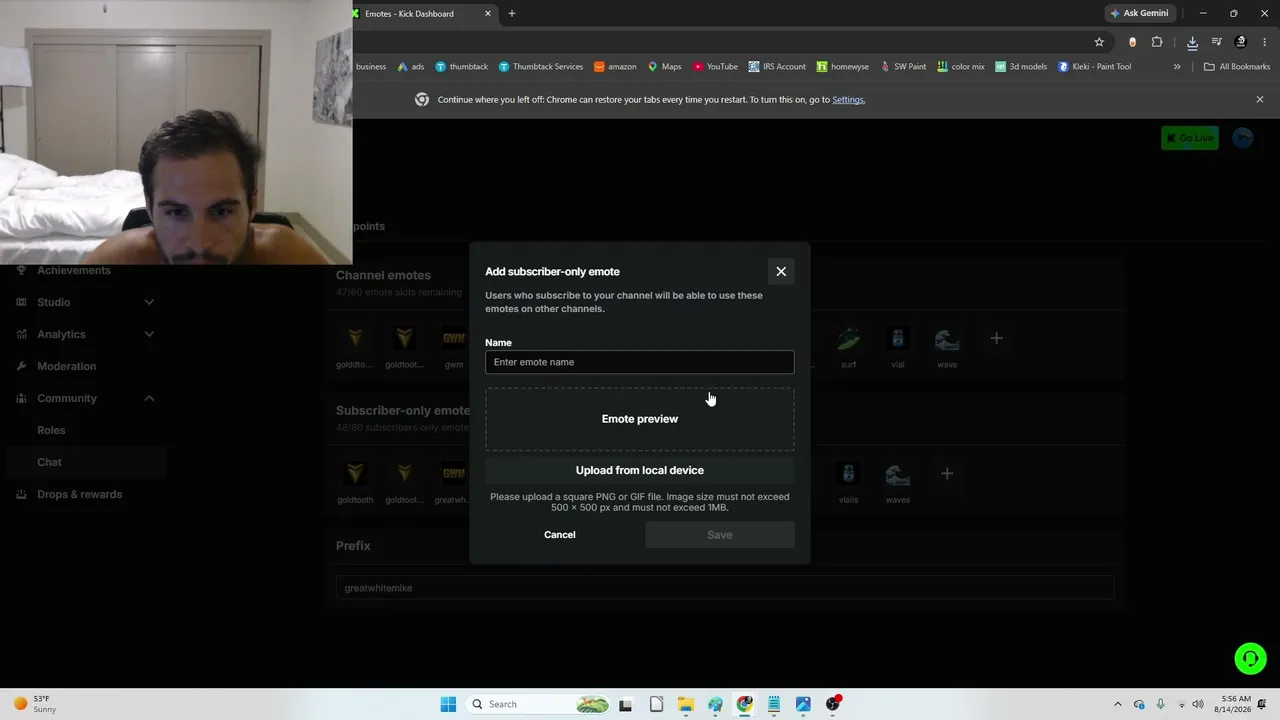Cancel the add emote dialog
This screenshot has height=720, width=1280.
click(560, 534)
